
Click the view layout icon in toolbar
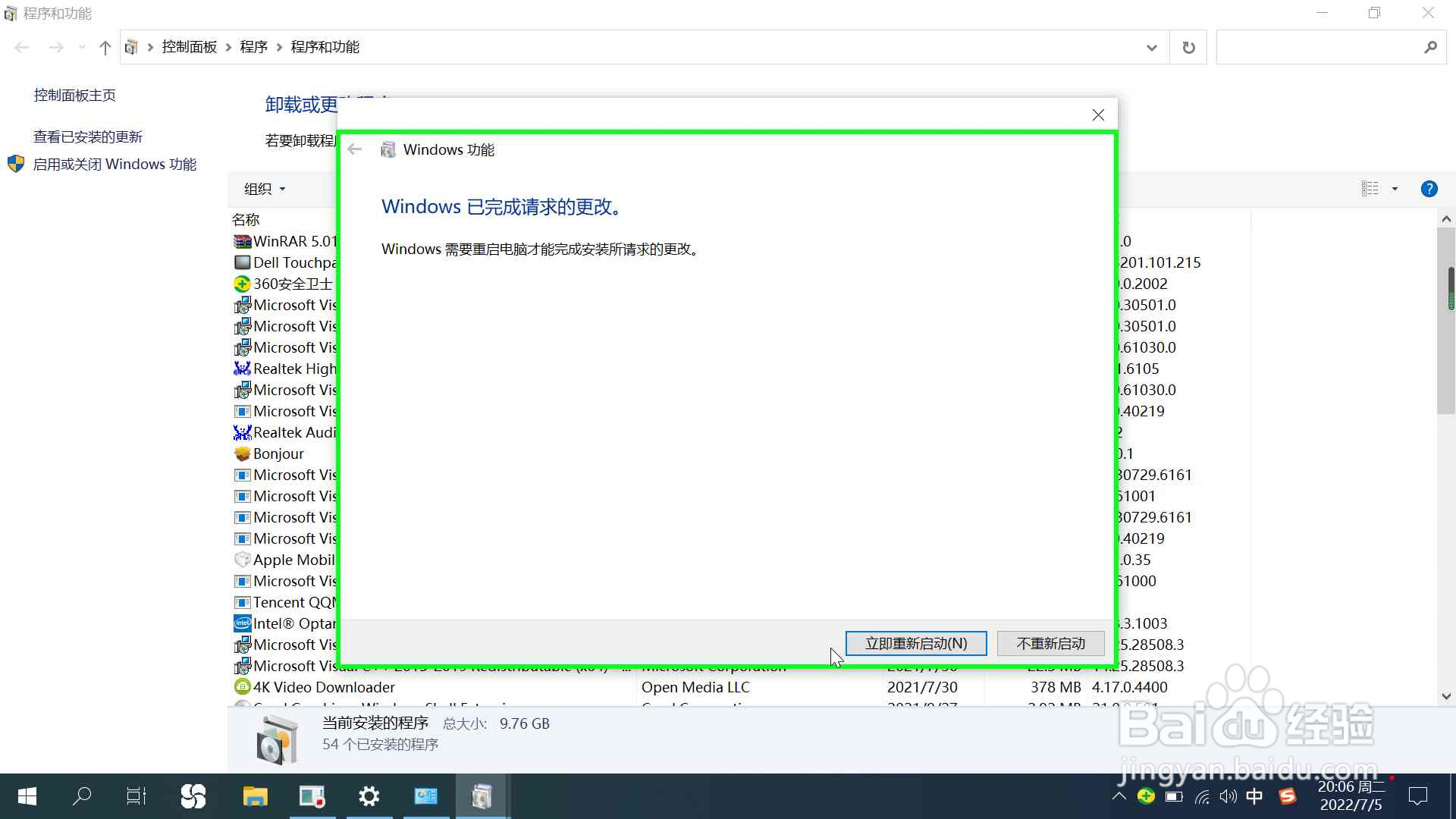click(1370, 189)
